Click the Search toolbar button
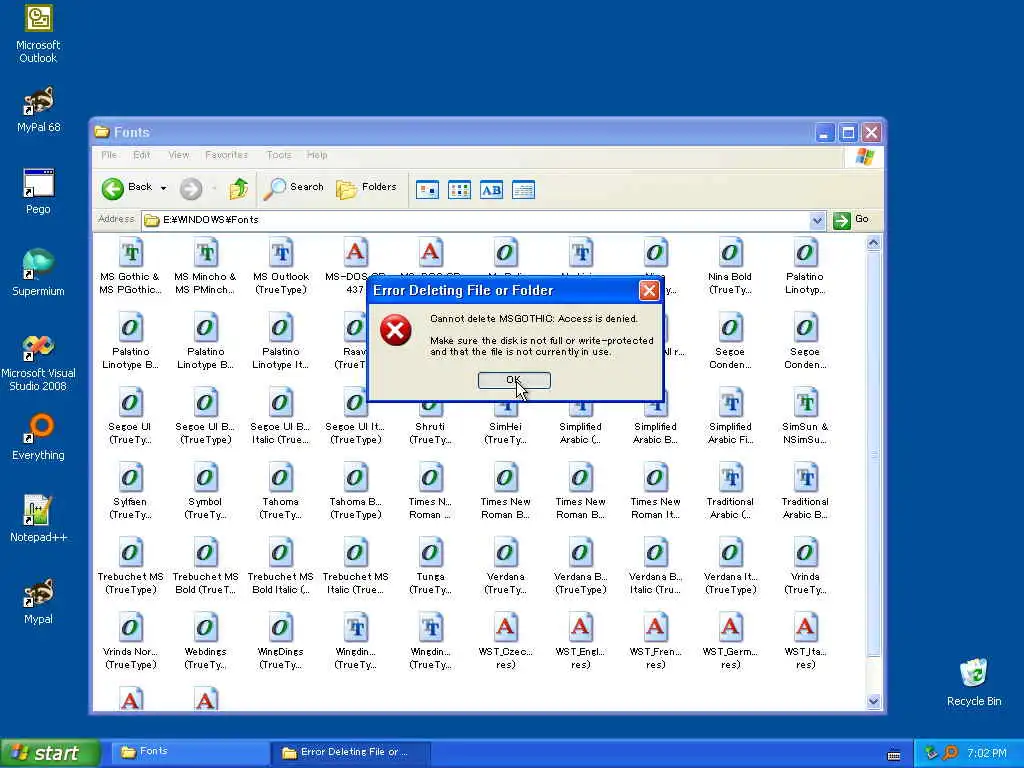The image size is (1024, 768). [x=294, y=188]
